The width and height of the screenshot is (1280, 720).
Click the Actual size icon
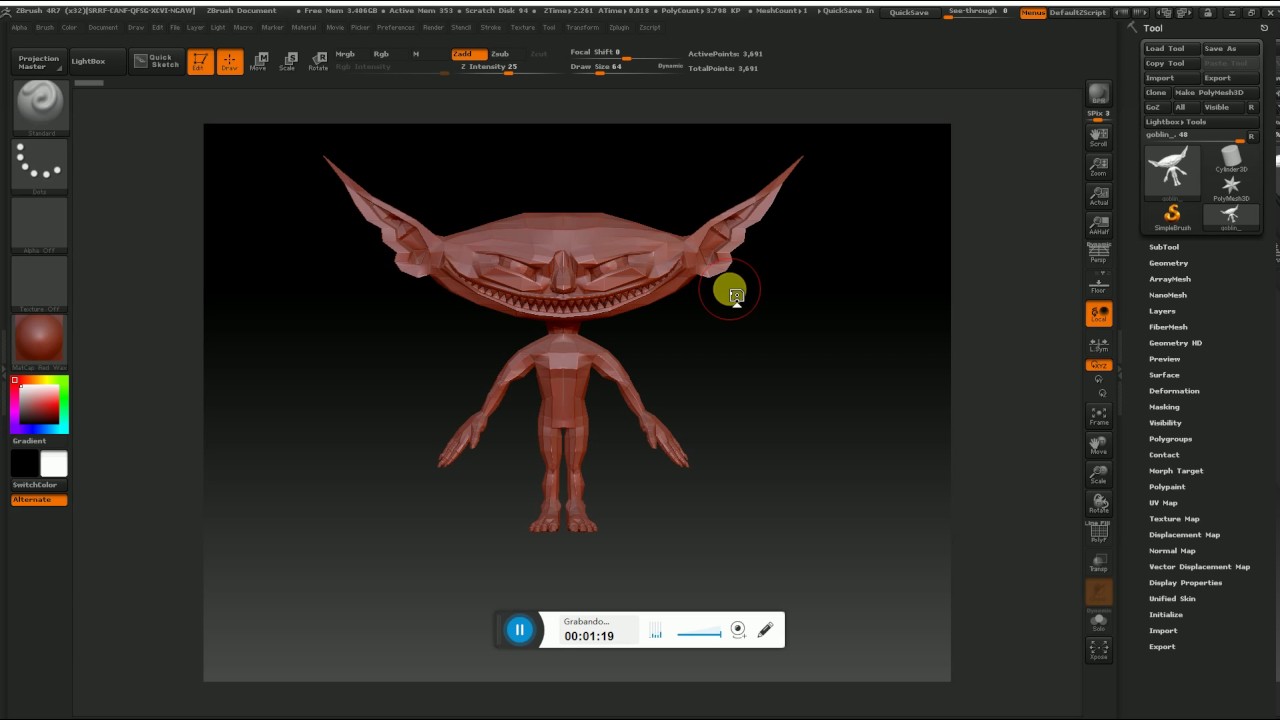1099,196
